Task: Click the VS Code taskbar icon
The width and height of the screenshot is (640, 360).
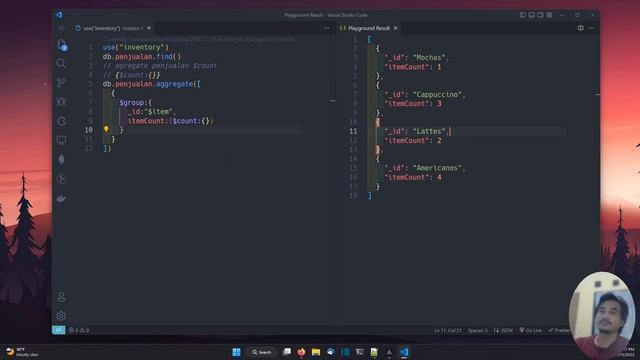Action: [404, 352]
